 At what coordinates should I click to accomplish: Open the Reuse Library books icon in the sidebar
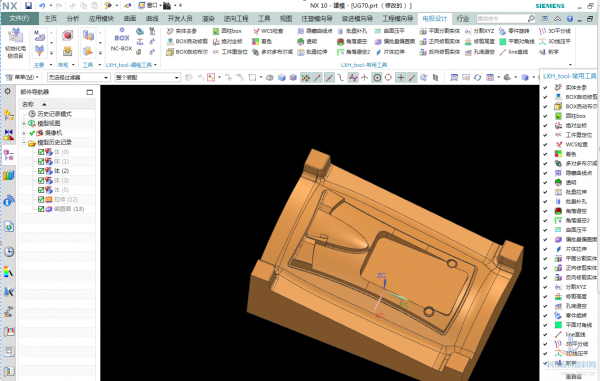9,176
